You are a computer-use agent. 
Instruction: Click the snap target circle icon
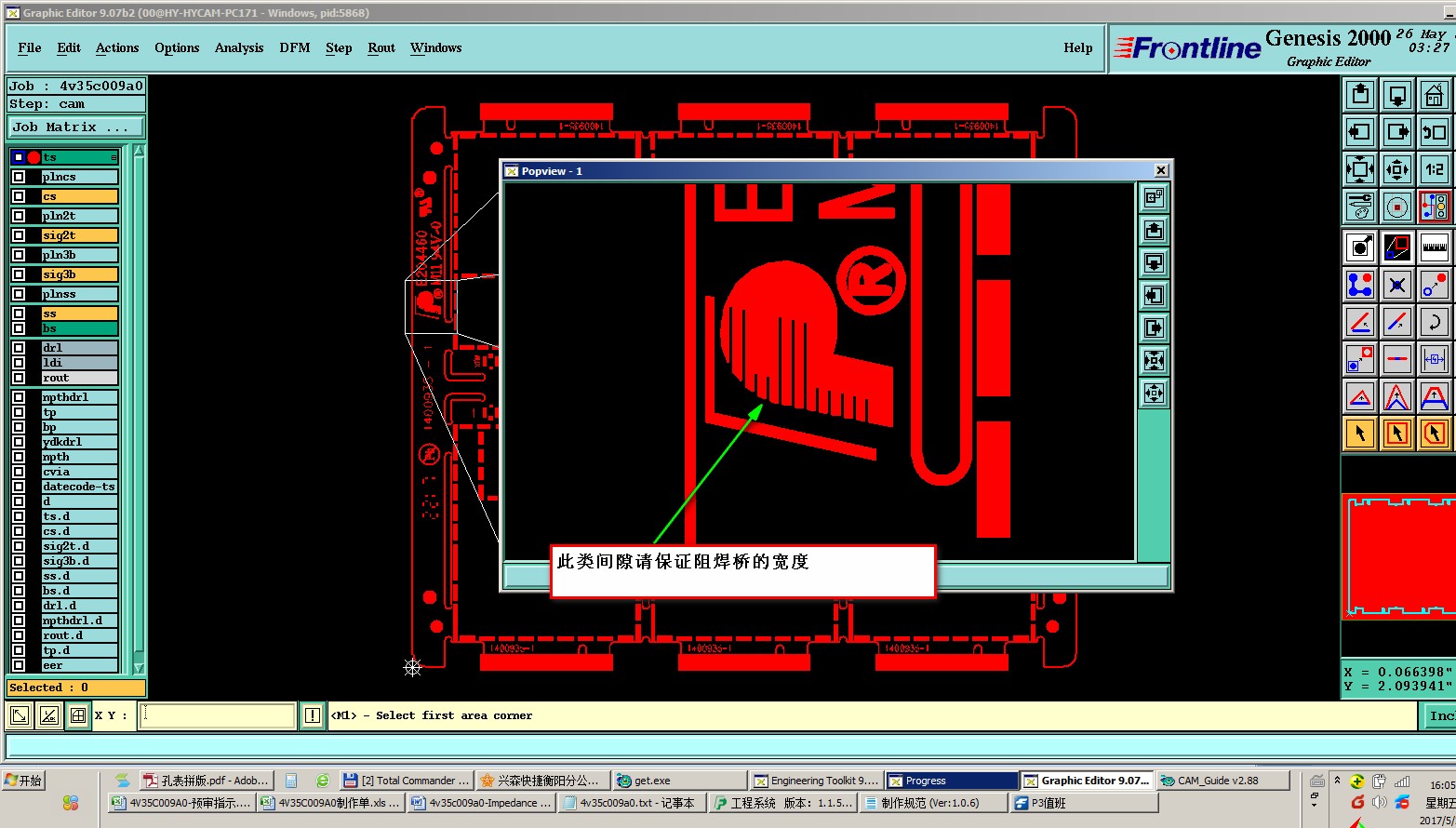pos(1397,207)
